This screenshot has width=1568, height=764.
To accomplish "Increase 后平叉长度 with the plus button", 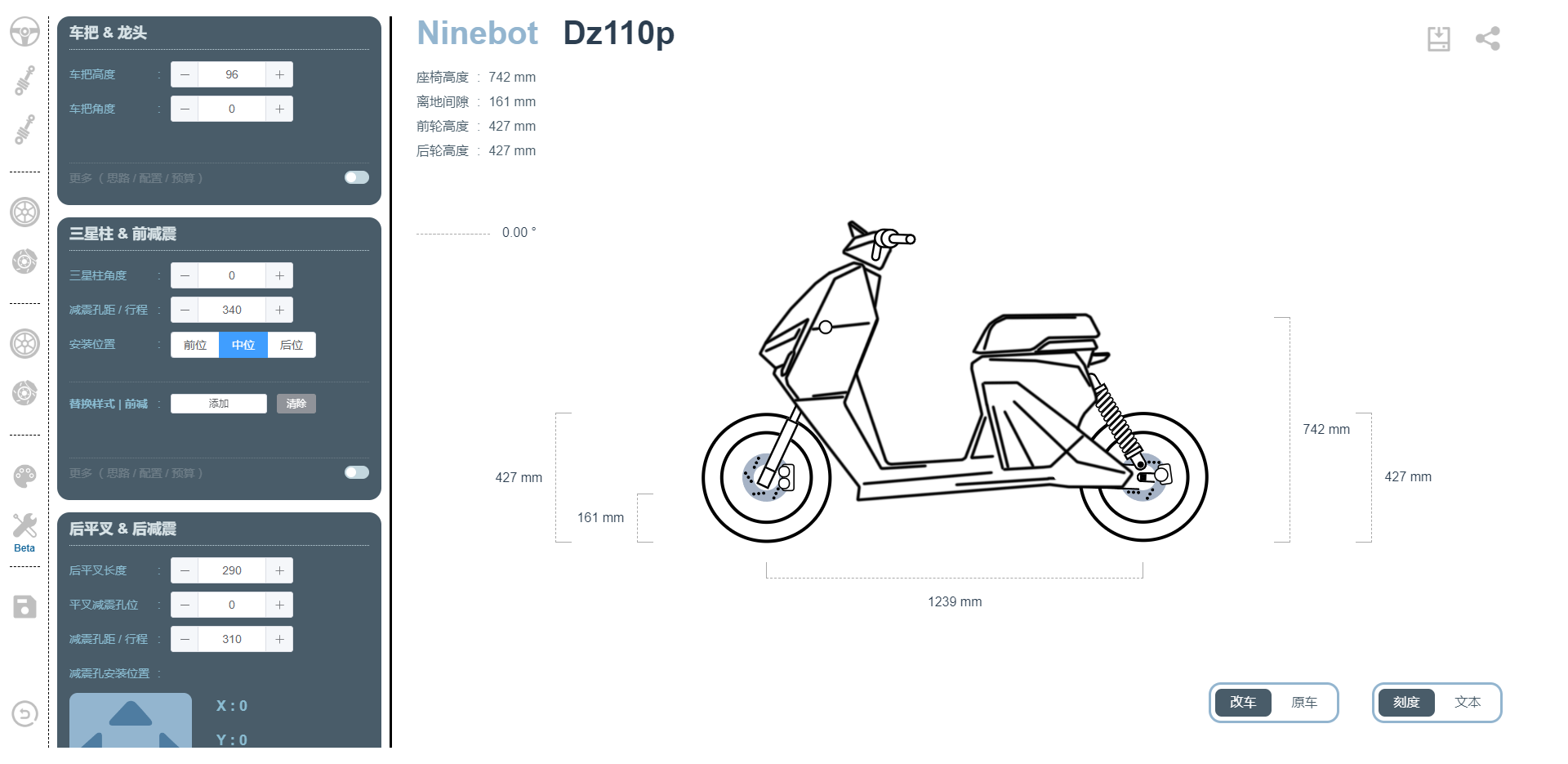I will coord(279,570).
